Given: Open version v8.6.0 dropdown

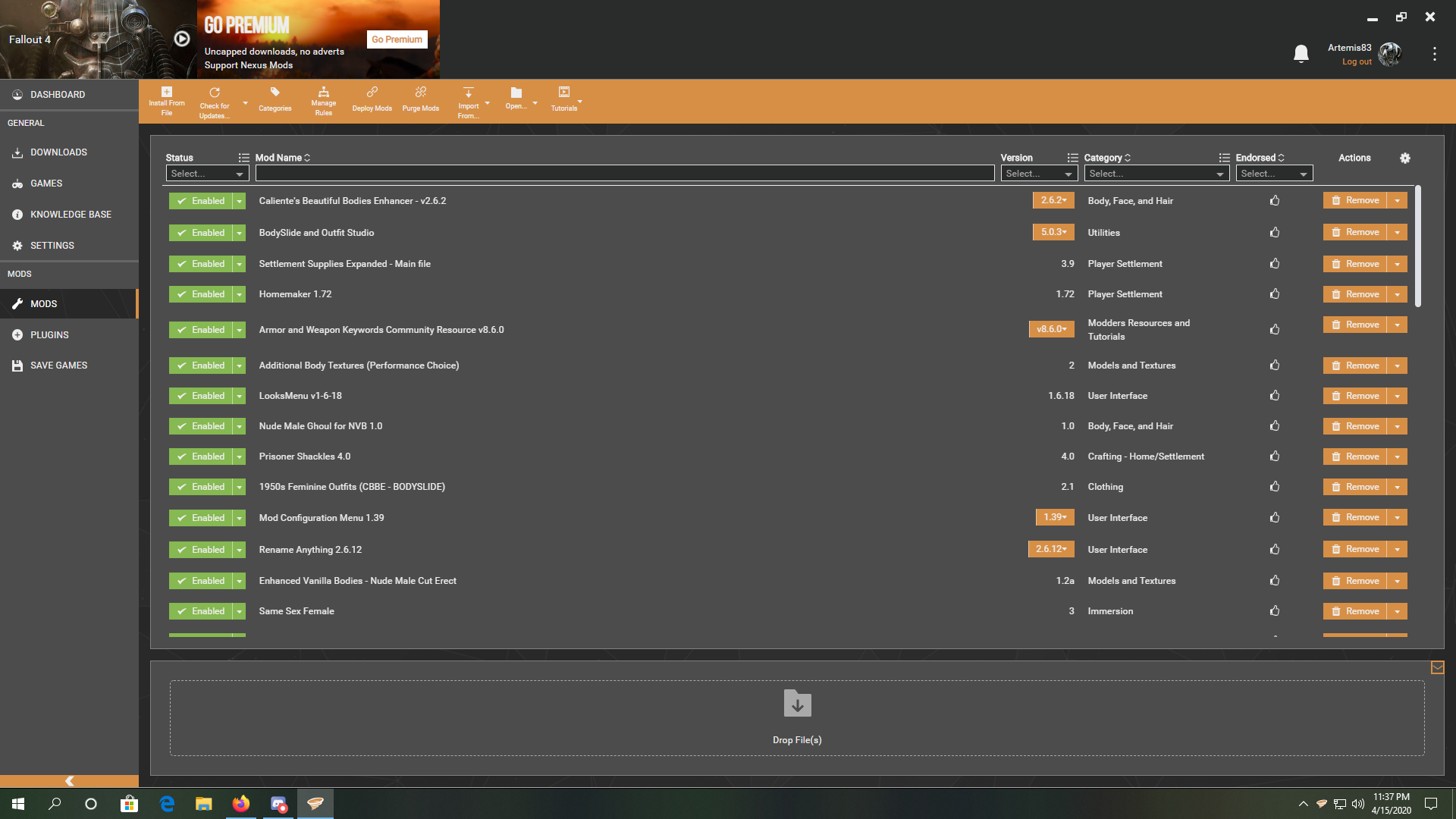Looking at the screenshot, I should coord(1051,329).
